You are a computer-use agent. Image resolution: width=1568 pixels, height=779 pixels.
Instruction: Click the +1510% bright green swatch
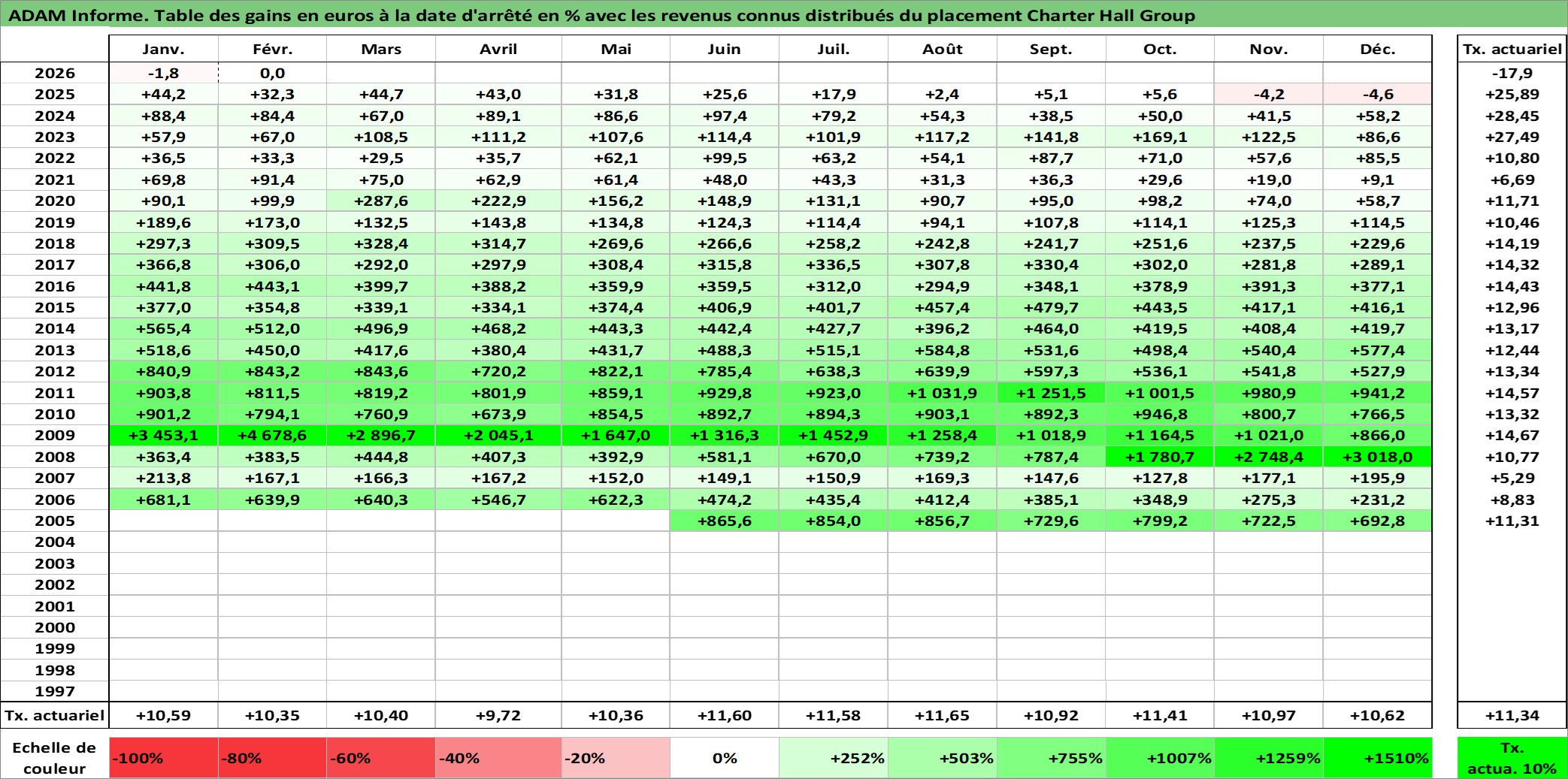[x=1377, y=758]
